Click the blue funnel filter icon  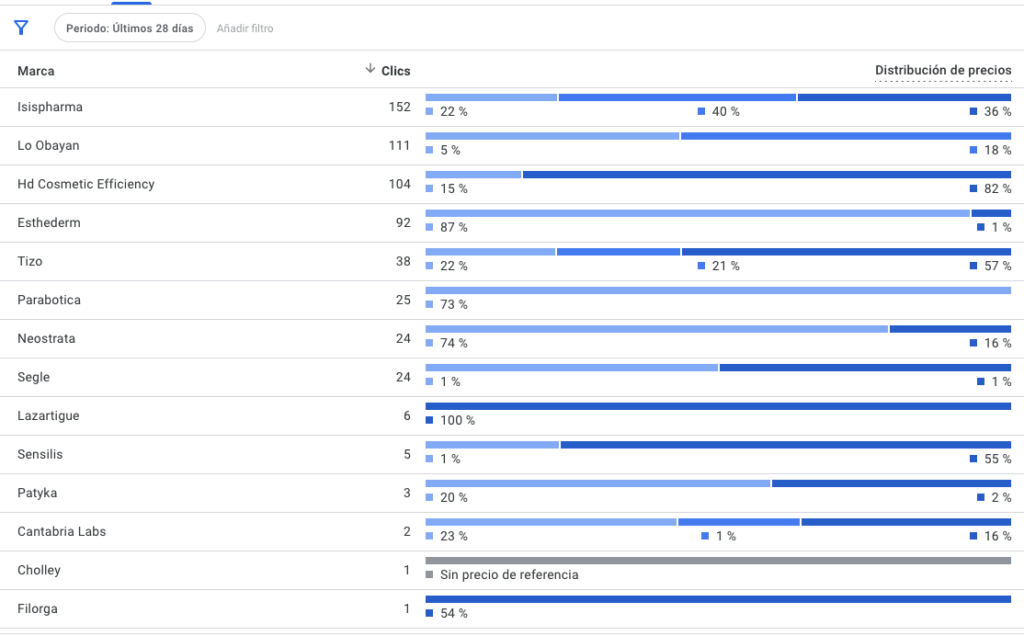click(x=21, y=28)
